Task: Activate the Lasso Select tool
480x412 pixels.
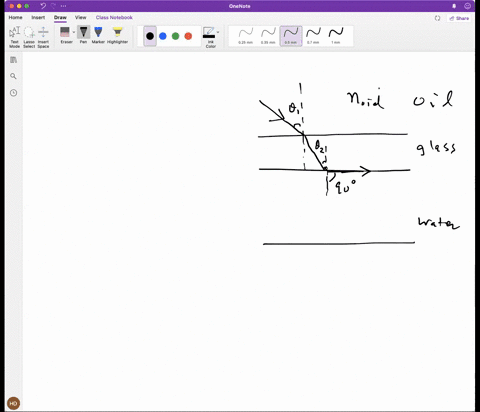Action: (x=29, y=37)
